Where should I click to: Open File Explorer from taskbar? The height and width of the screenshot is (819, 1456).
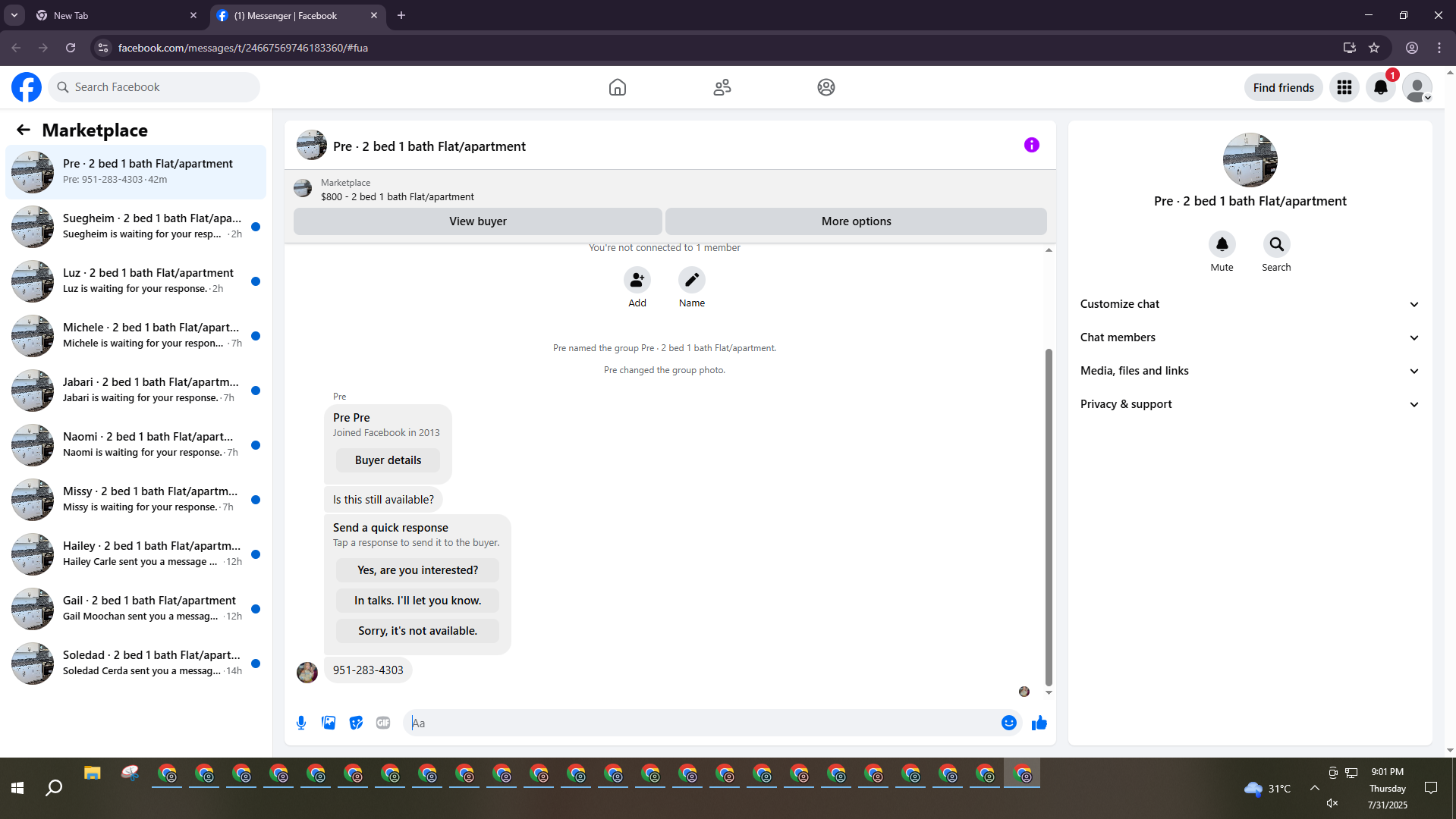pyautogui.click(x=93, y=773)
